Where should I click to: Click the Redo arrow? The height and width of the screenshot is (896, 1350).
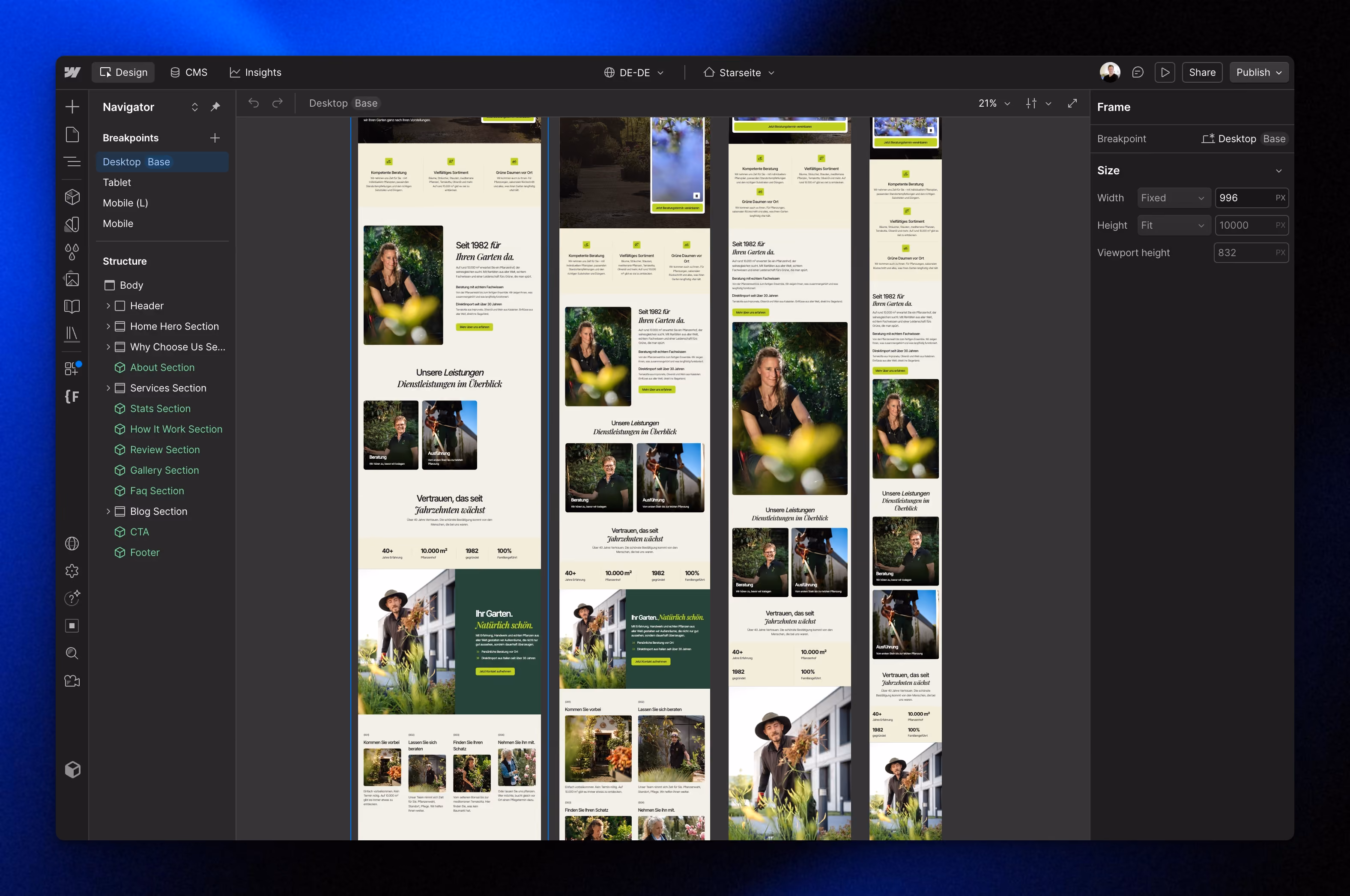pos(278,103)
